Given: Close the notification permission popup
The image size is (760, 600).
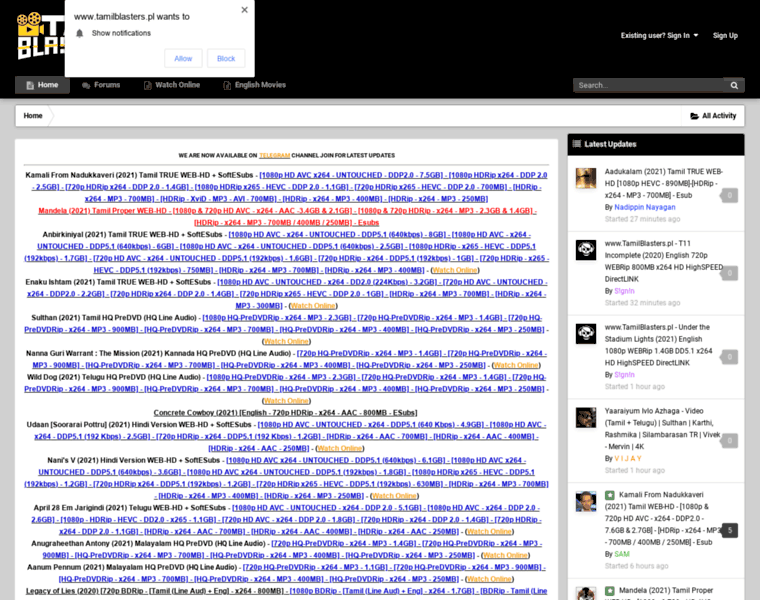Looking at the screenshot, I should 244,10.
